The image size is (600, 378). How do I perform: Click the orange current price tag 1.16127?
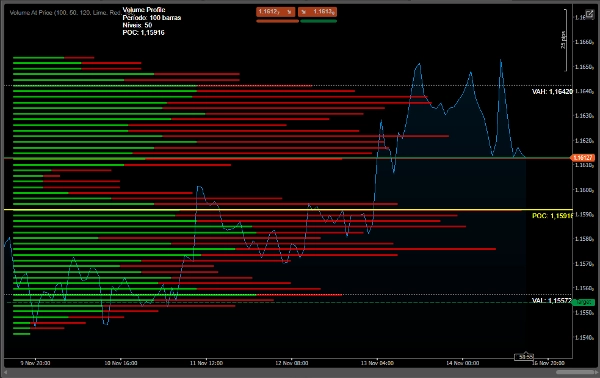(582, 158)
